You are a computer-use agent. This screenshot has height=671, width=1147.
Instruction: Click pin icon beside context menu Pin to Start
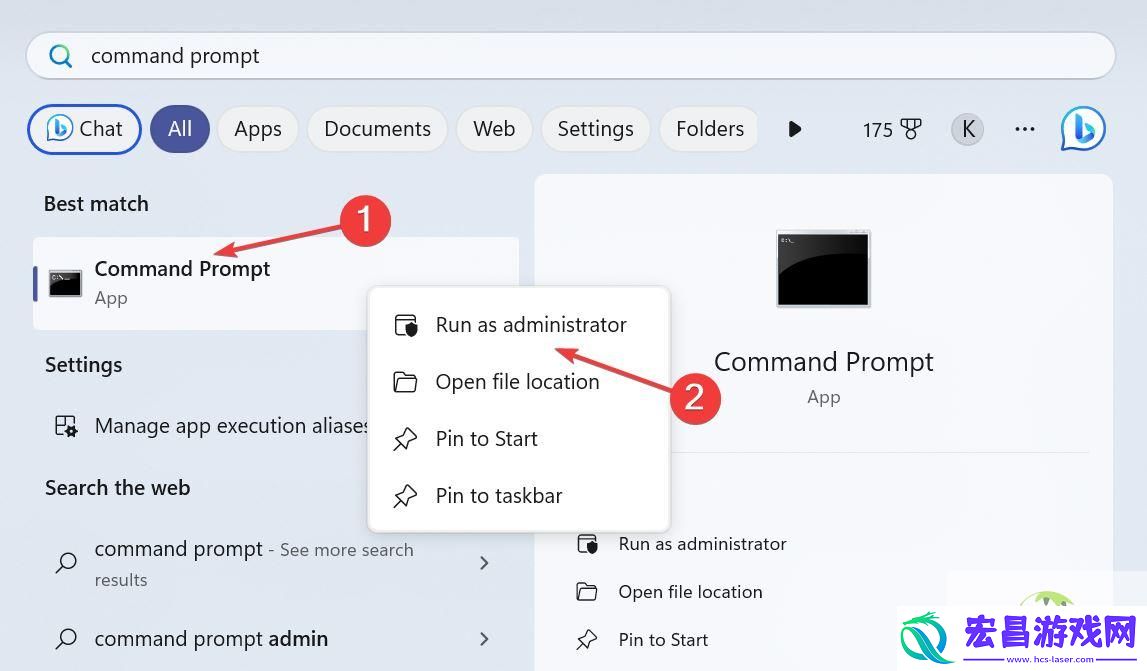(405, 439)
